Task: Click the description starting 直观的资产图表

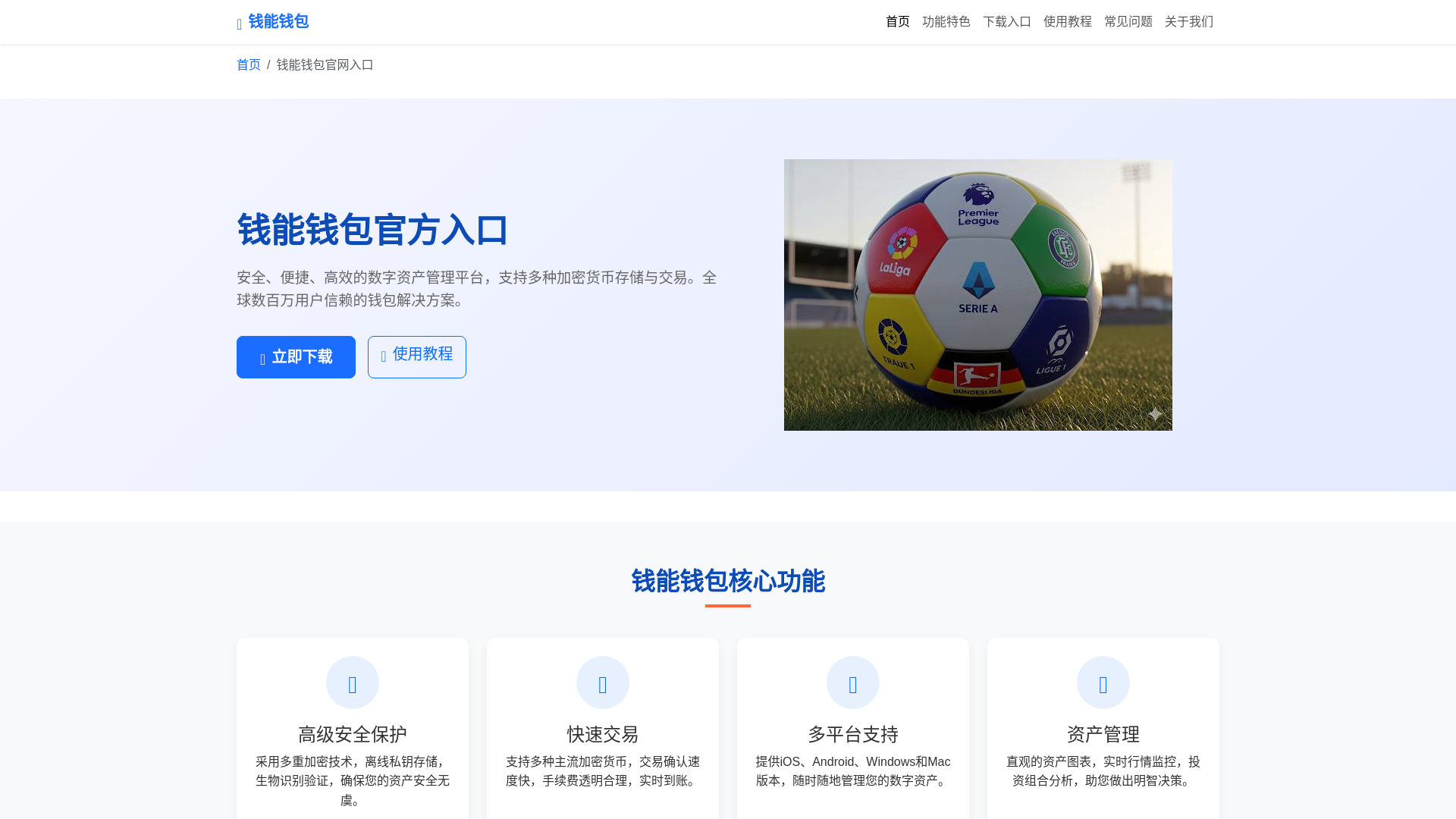Action: pyautogui.click(x=1103, y=771)
